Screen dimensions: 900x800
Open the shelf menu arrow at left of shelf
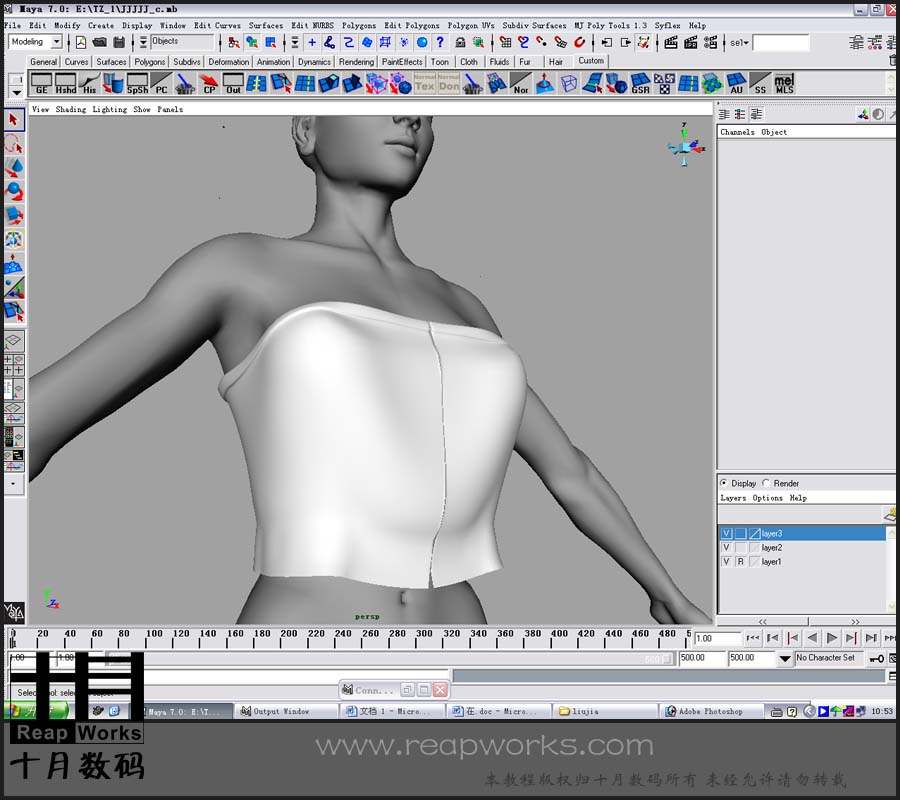16,92
